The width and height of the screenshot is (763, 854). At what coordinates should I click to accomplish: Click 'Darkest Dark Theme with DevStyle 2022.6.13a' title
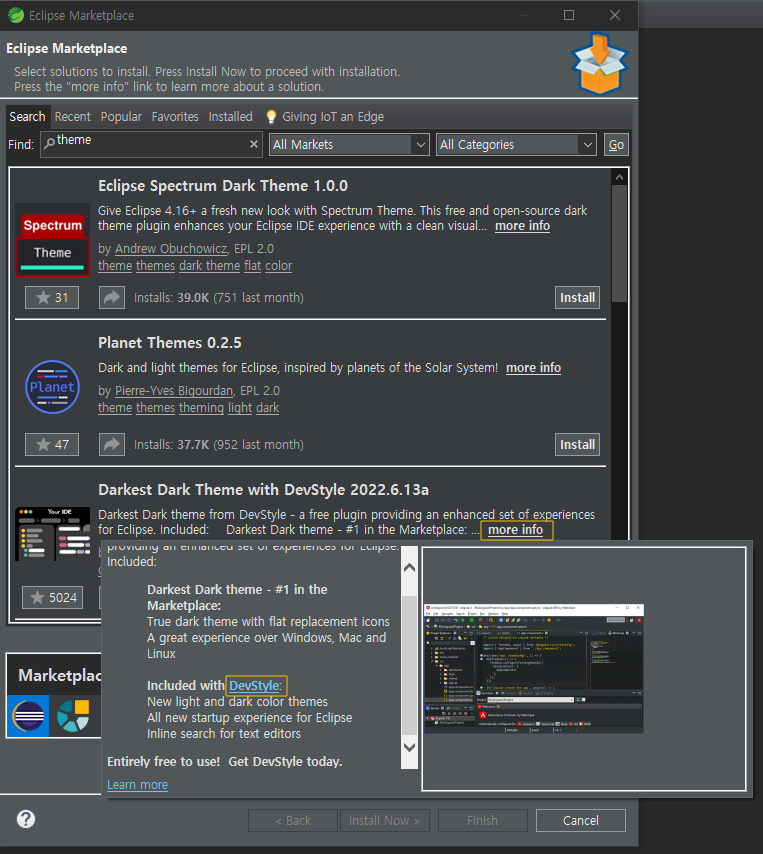point(264,490)
